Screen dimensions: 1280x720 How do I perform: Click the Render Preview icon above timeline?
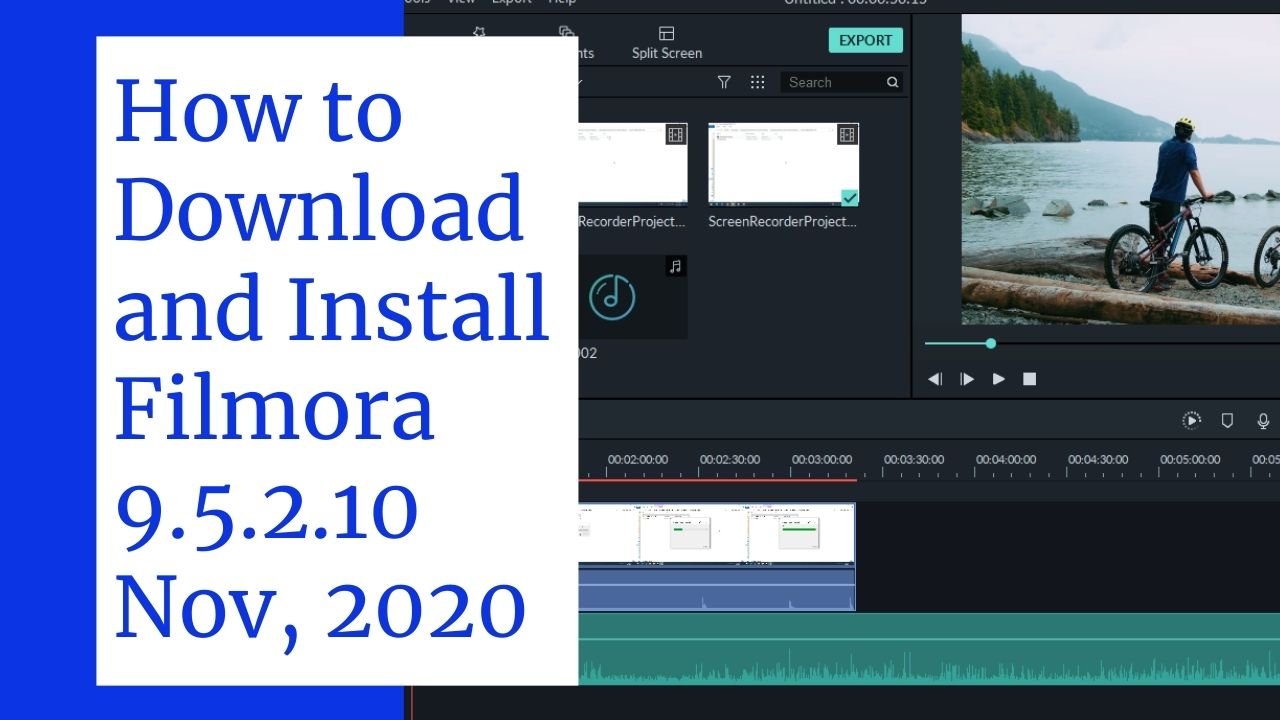click(x=1191, y=421)
